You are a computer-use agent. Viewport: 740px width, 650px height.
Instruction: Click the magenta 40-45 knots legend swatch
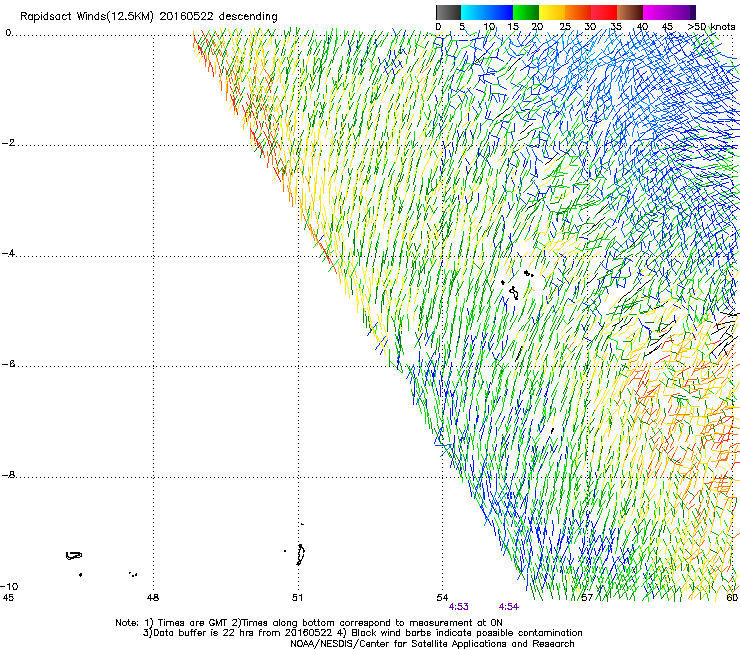tap(656, 12)
